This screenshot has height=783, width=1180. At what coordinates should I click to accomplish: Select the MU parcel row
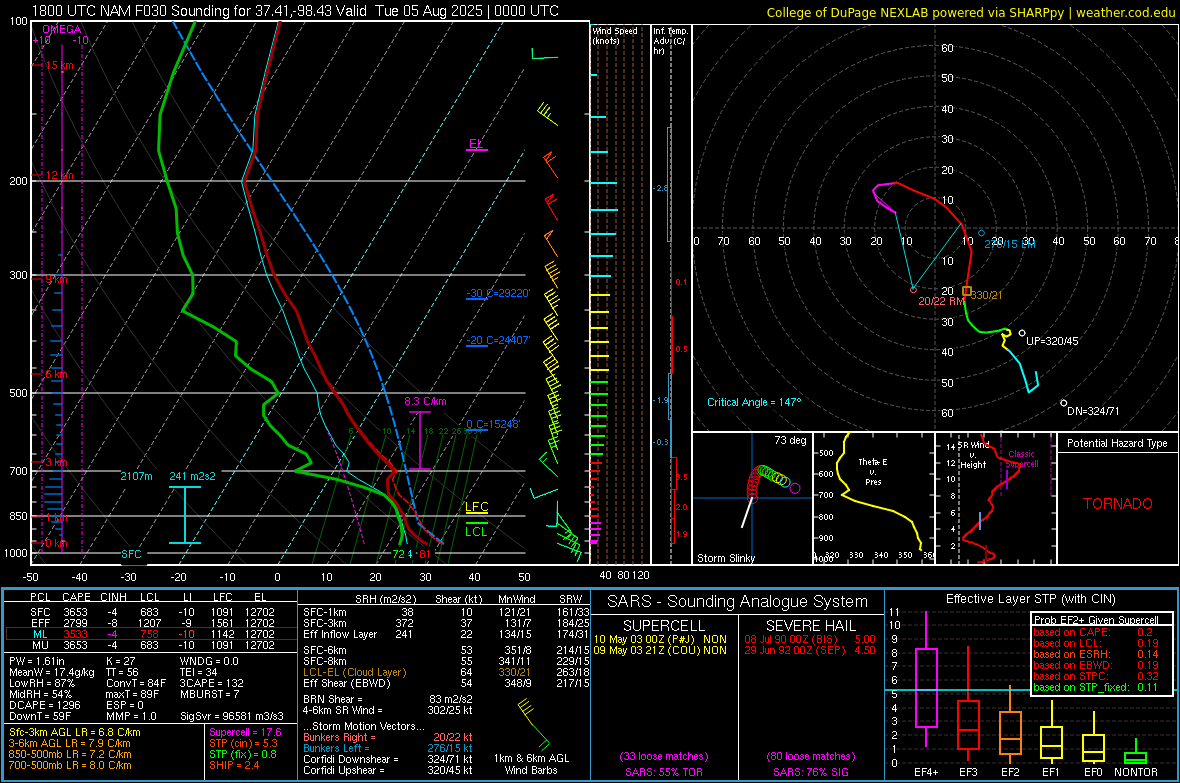(x=151, y=645)
